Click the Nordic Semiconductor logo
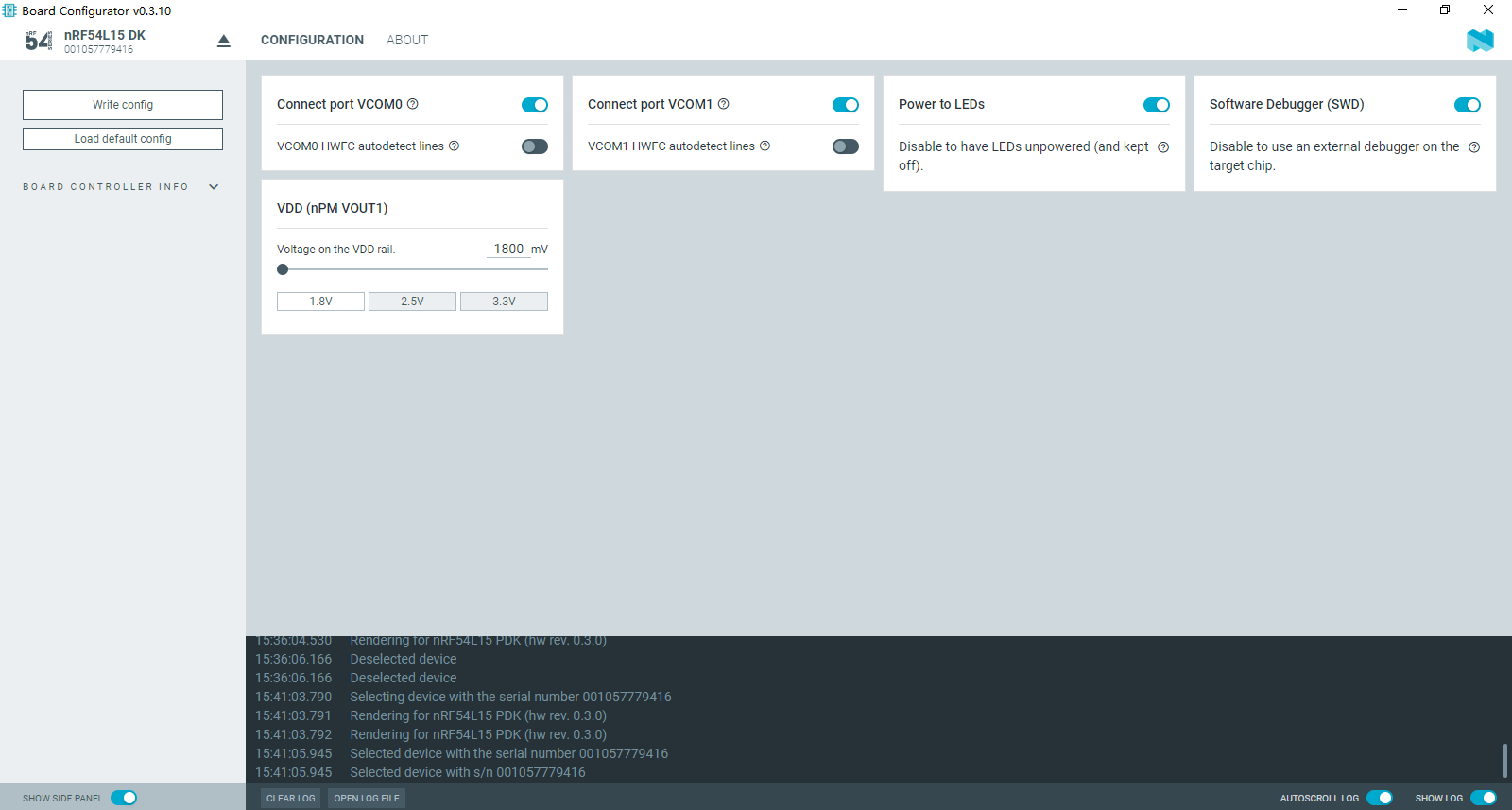 pos(1480,41)
